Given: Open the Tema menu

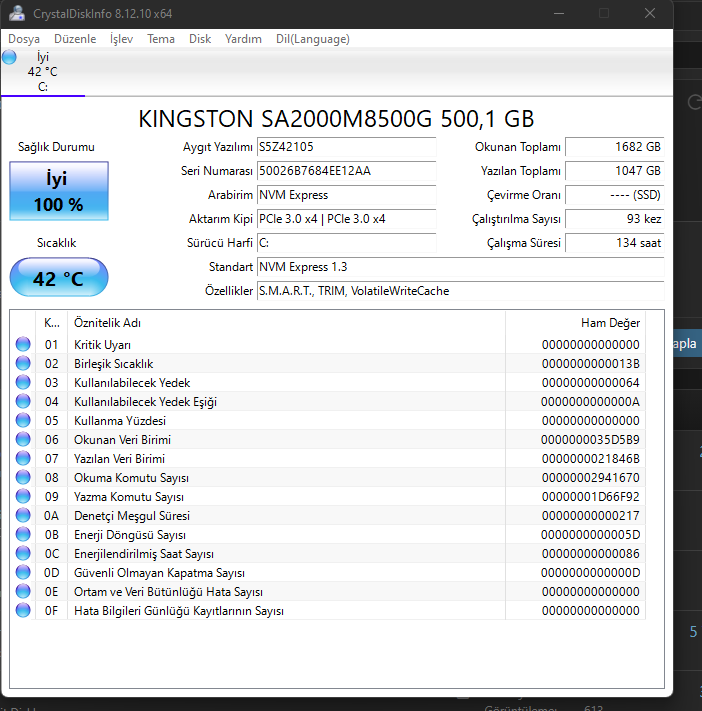Looking at the screenshot, I should tap(161, 39).
